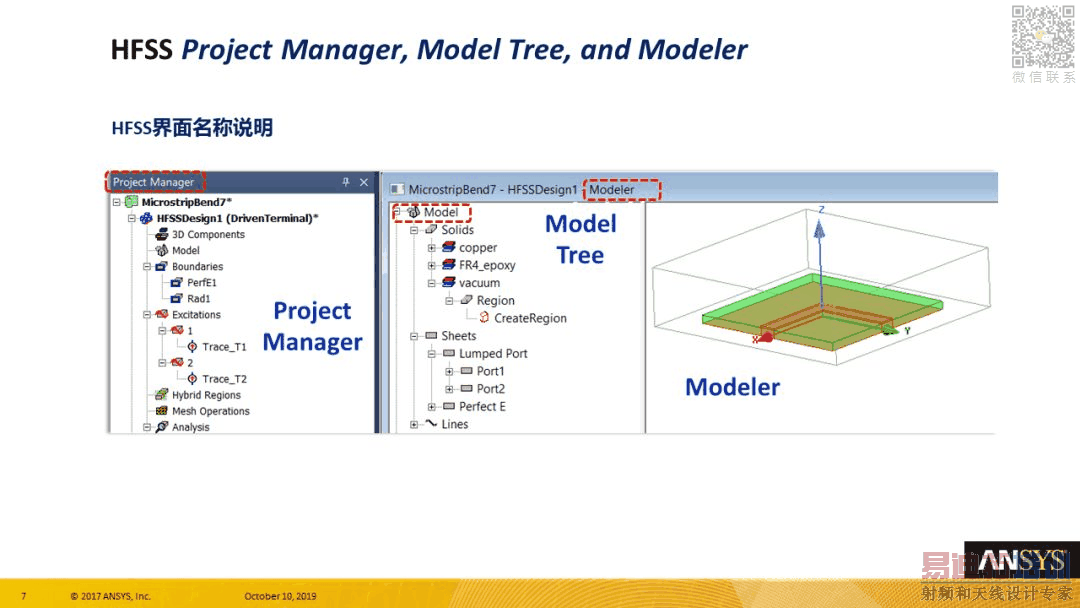Screen dimensions: 1080x608
Task: Click the MicrostripBend7 project icon
Action: [131, 202]
